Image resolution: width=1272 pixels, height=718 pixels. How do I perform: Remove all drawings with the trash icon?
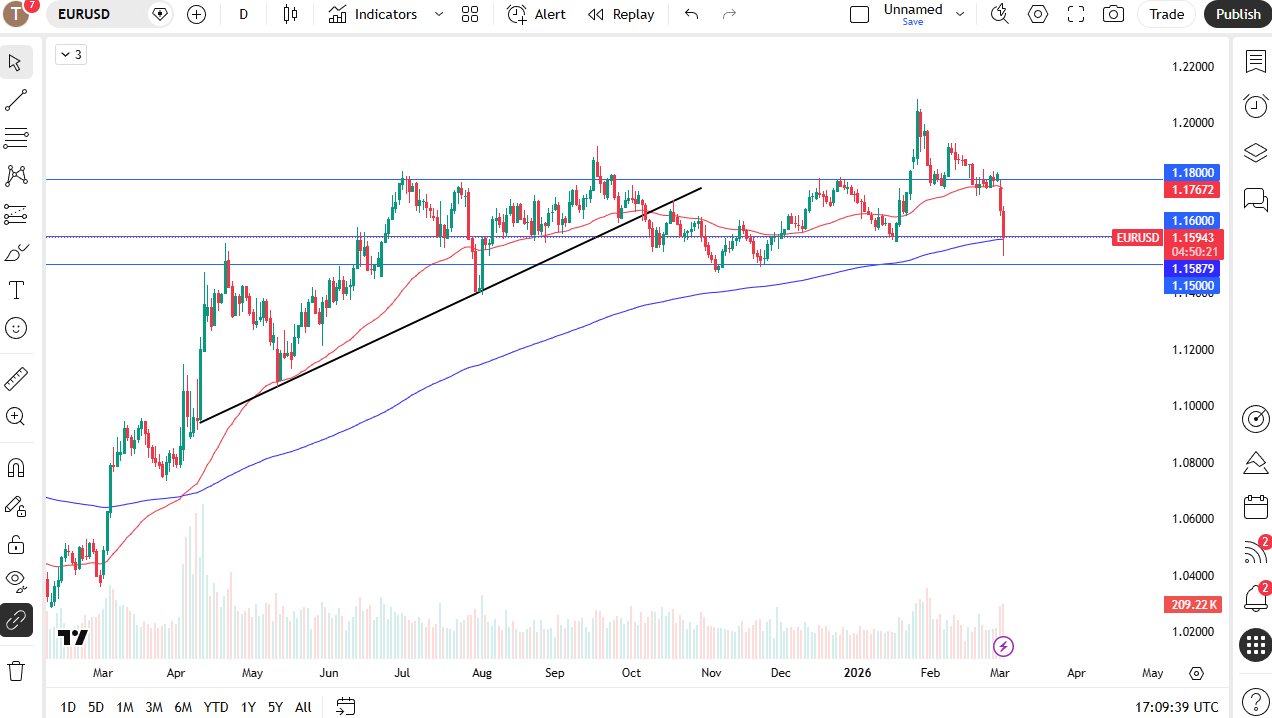click(x=16, y=671)
